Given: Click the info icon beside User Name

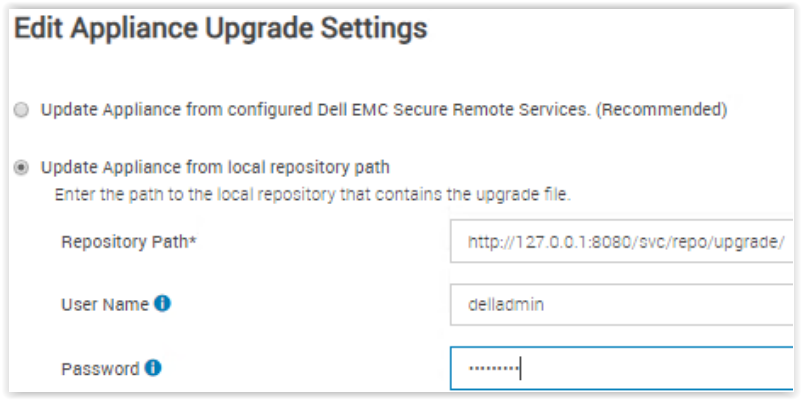Looking at the screenshot, I should coord(163,304).
